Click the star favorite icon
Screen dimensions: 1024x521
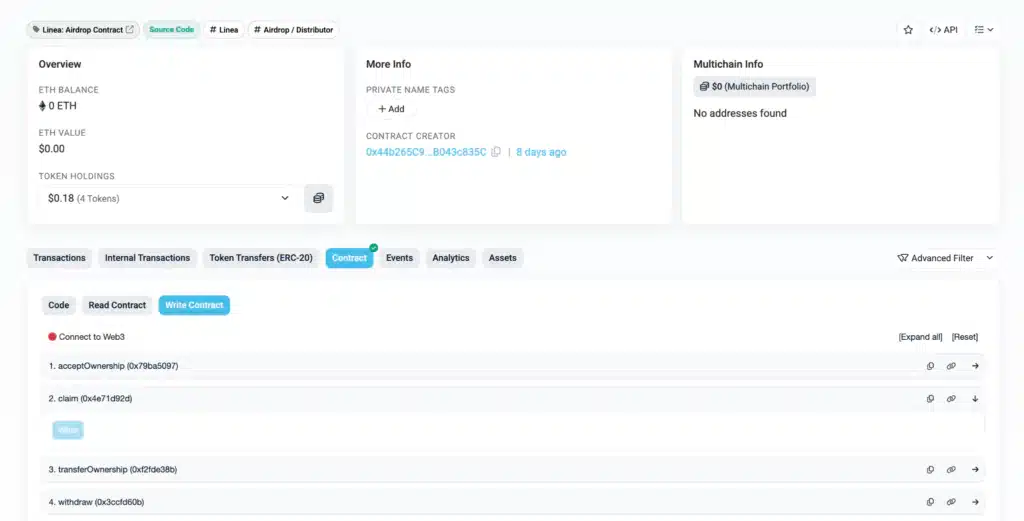click(908, 30)
